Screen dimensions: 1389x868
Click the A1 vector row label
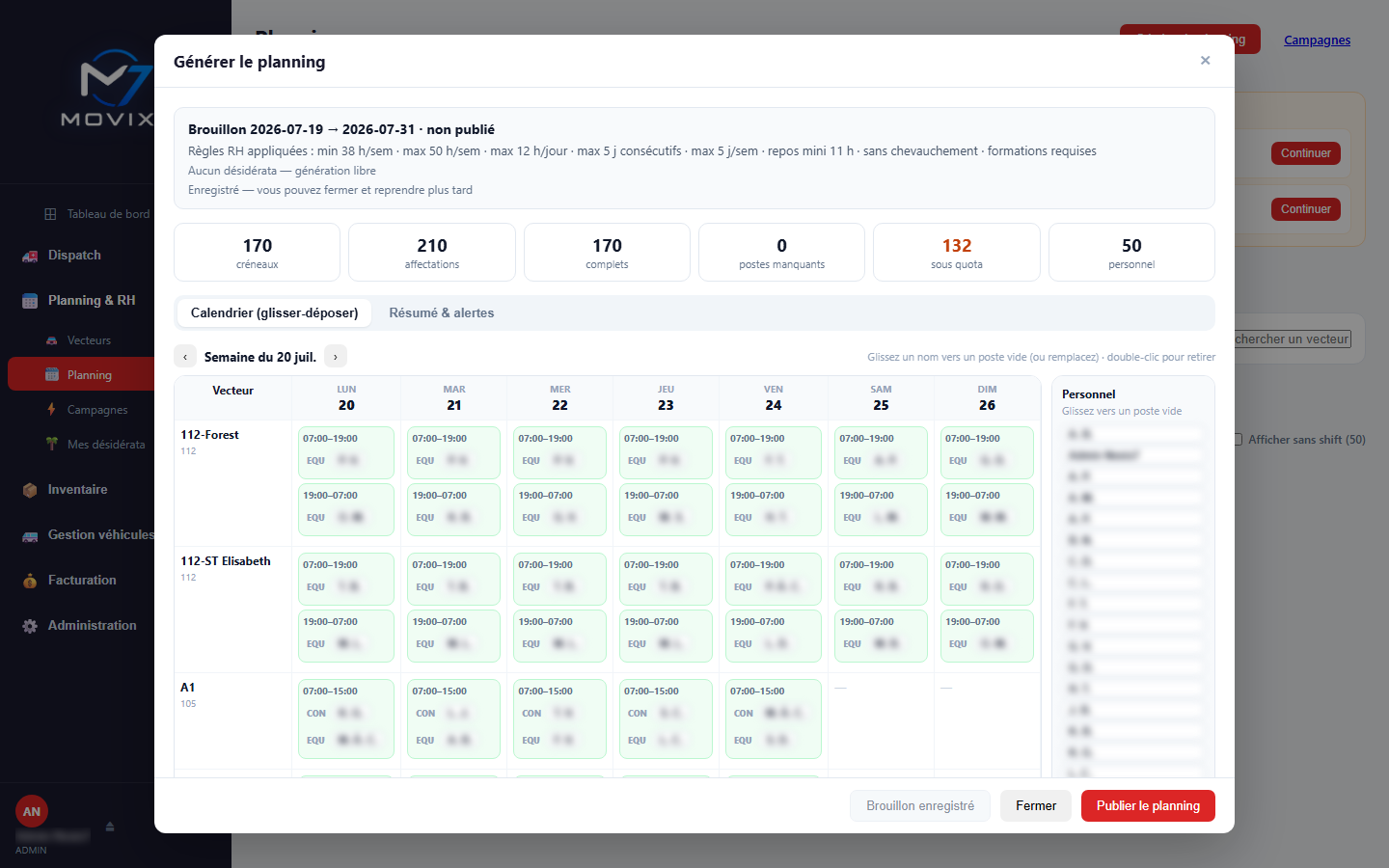click(x=187, y=688)
